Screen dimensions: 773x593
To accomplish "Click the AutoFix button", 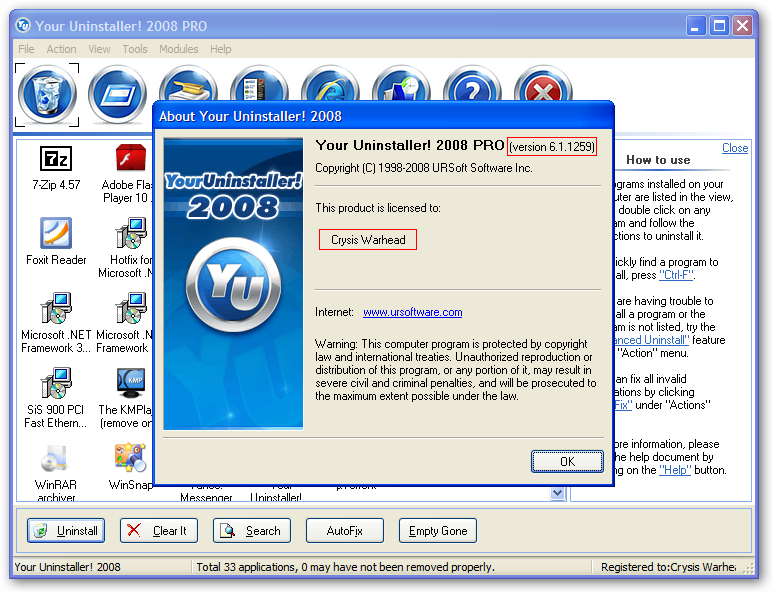I will [345, 530].
